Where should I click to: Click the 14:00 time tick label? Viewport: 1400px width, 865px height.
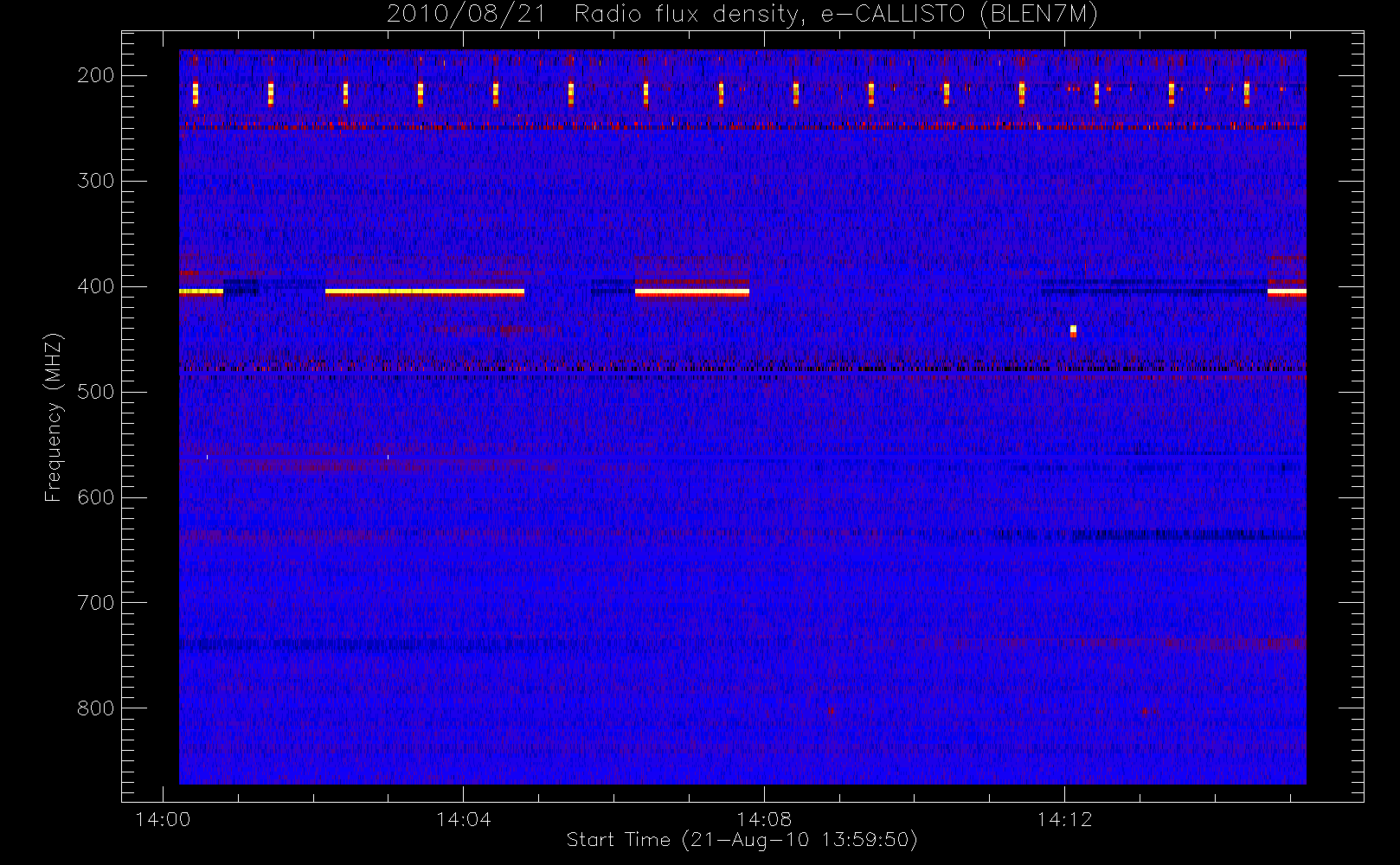pos(163,819)
